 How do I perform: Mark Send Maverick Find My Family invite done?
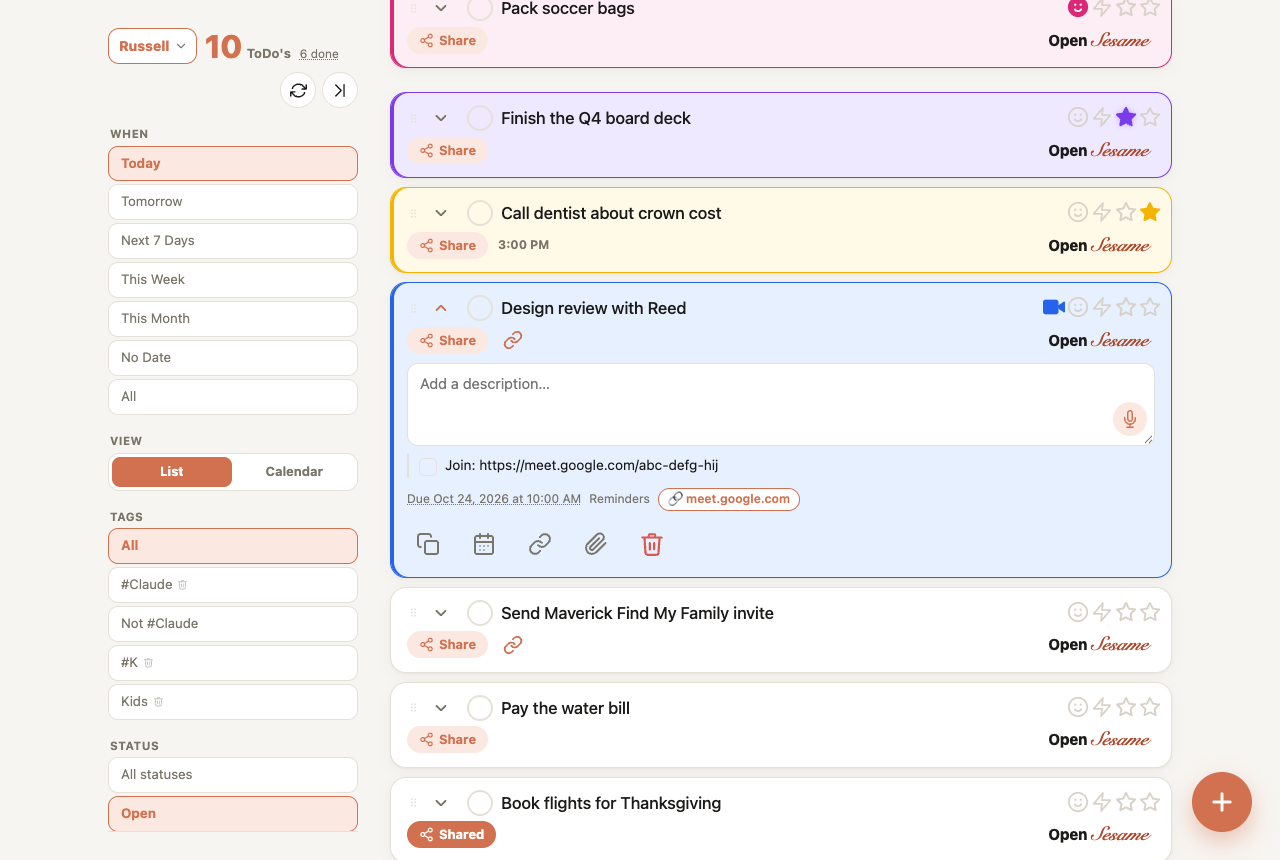480,613
